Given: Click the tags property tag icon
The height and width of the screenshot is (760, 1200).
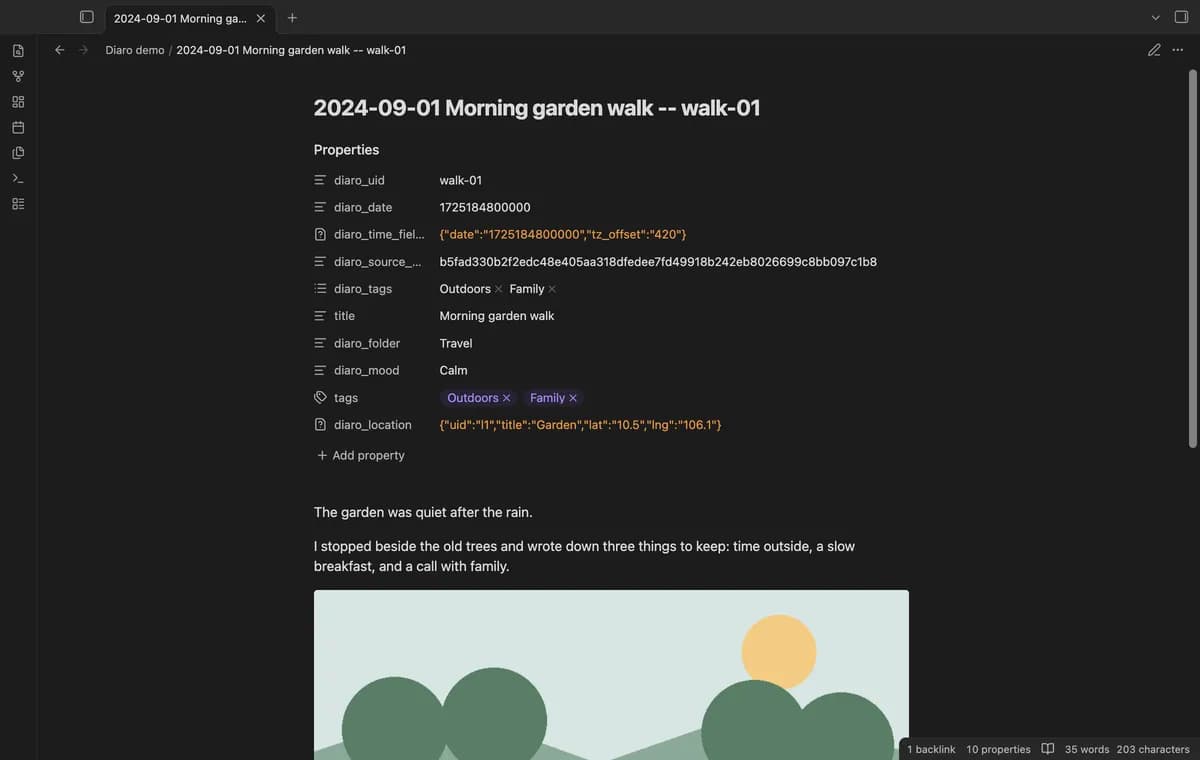Looking at the screenshot, I should pyautogui.click(x=320, y=398).
